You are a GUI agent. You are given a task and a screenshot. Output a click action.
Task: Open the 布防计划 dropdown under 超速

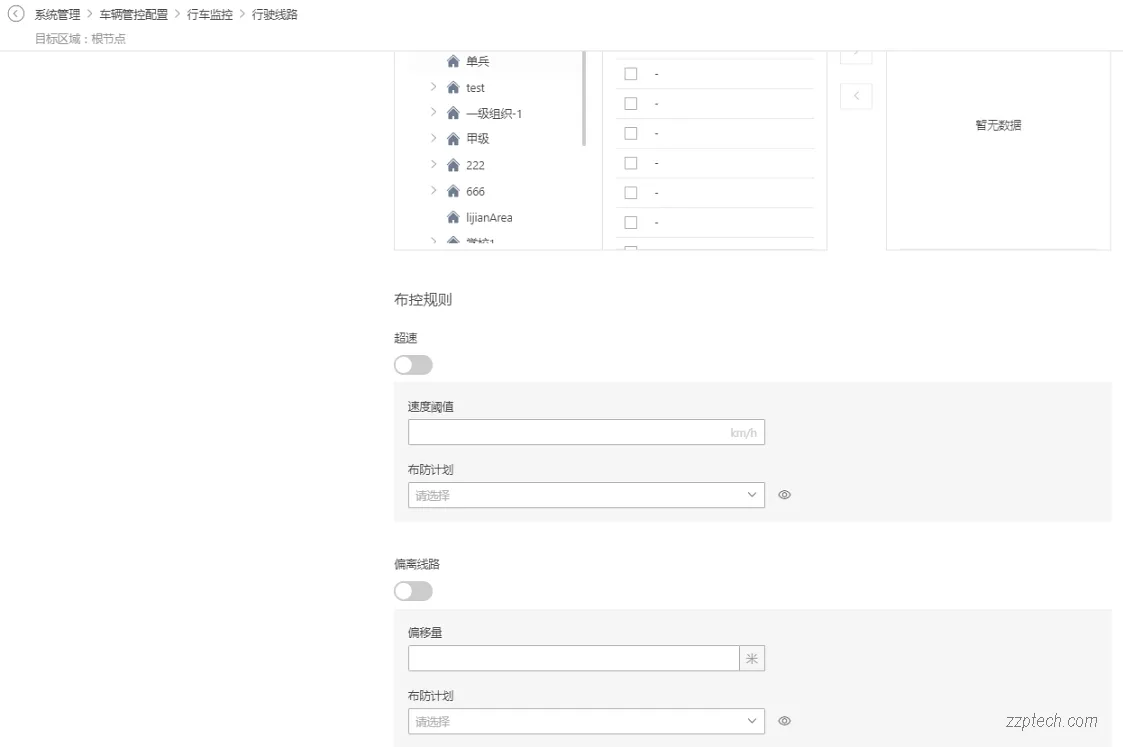pos(586,495)
